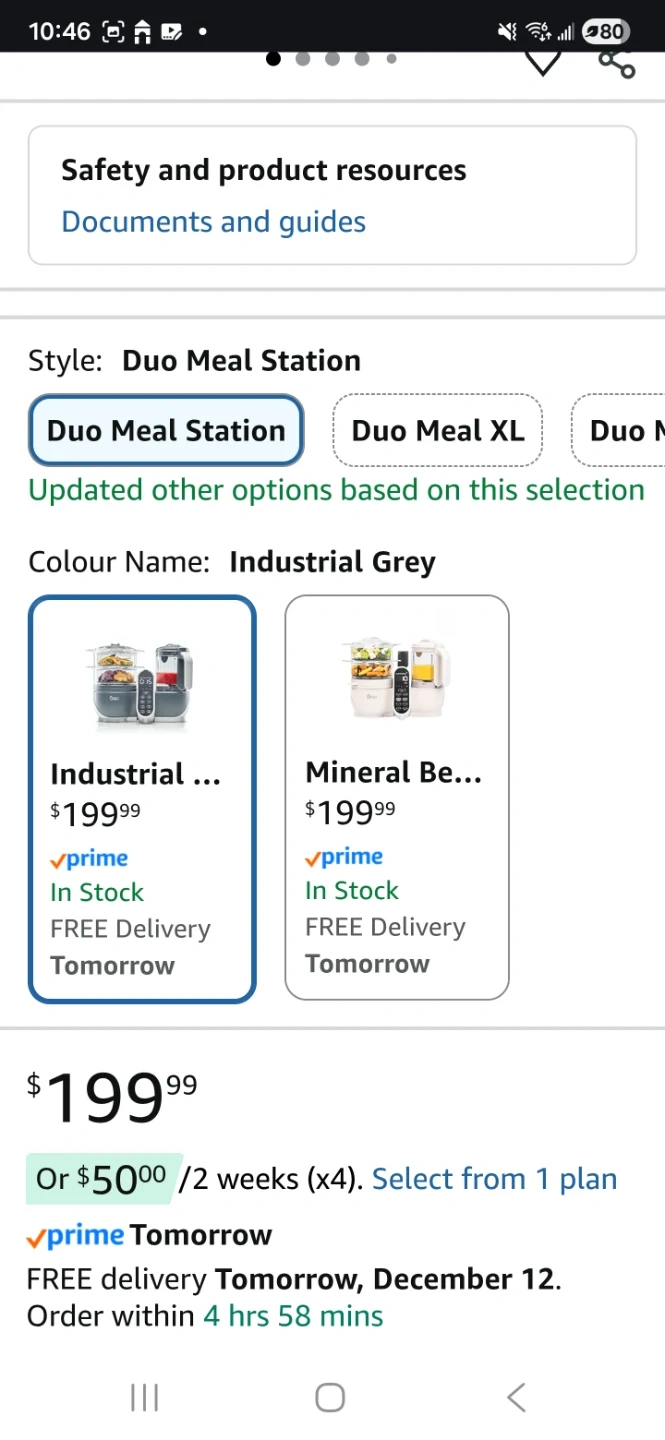Select Mineral Beige colour option
The width and height of the screenshot is (665, 1440).
[x=397, y=797]
